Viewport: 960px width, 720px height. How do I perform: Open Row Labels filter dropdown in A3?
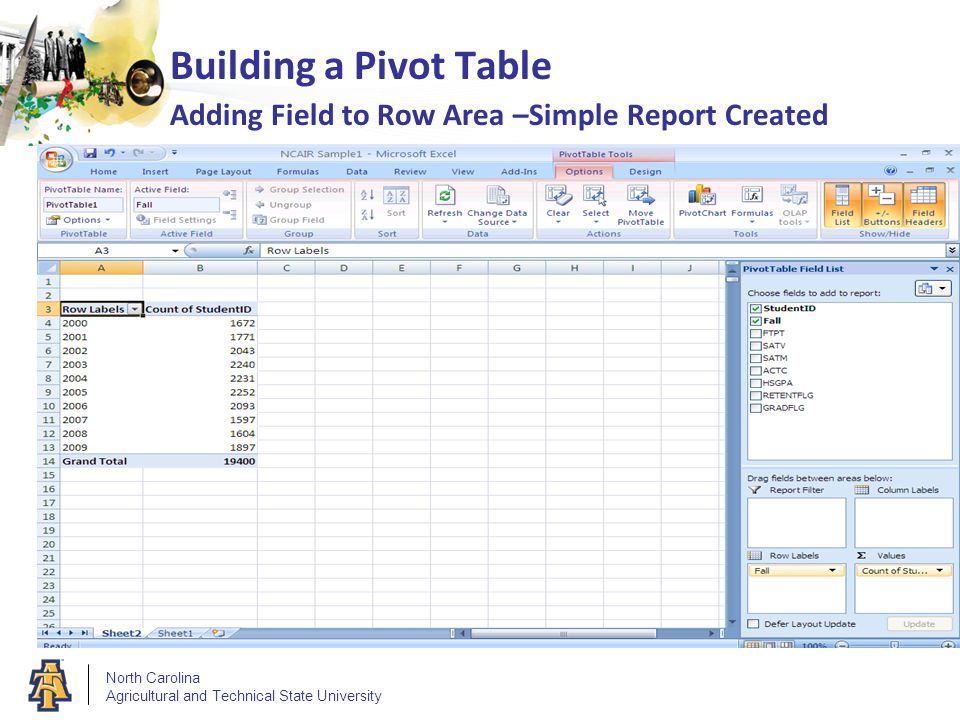pyautogui.click(x=135, y=309)
